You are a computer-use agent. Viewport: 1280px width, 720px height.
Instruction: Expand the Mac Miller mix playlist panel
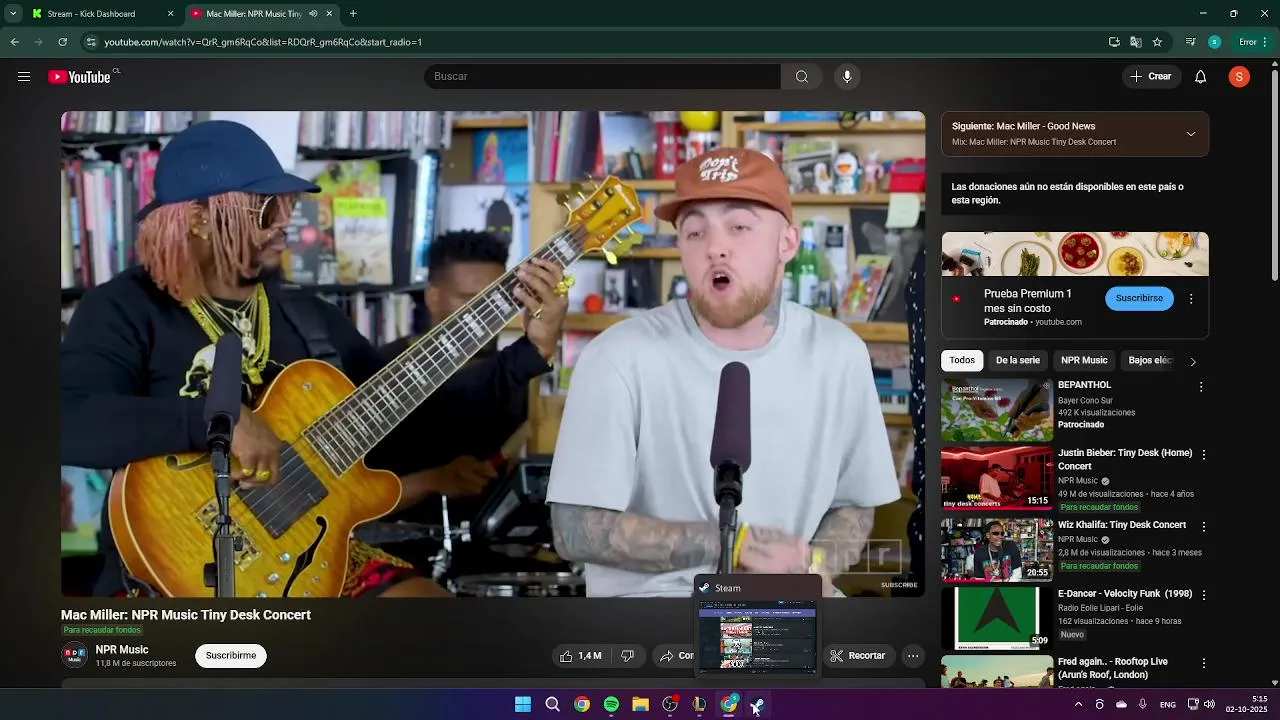point(1191,134)
